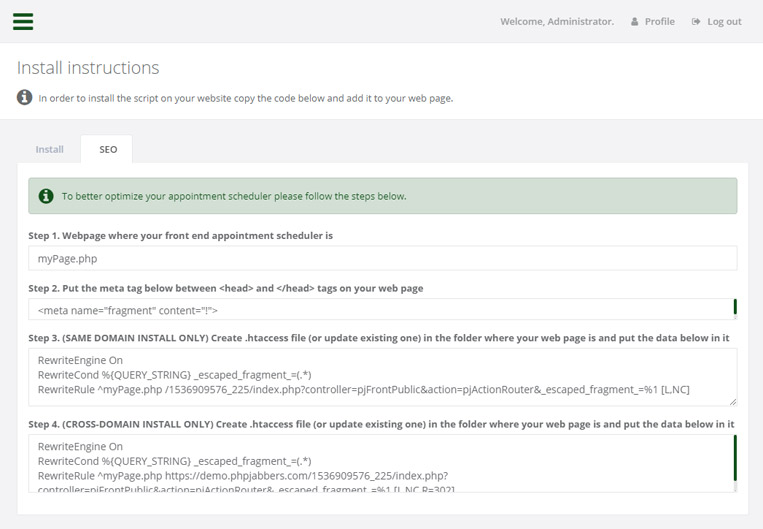Open the green hamburger menu
The height and width of the screenshot is (529, 763).
point(23,21)
